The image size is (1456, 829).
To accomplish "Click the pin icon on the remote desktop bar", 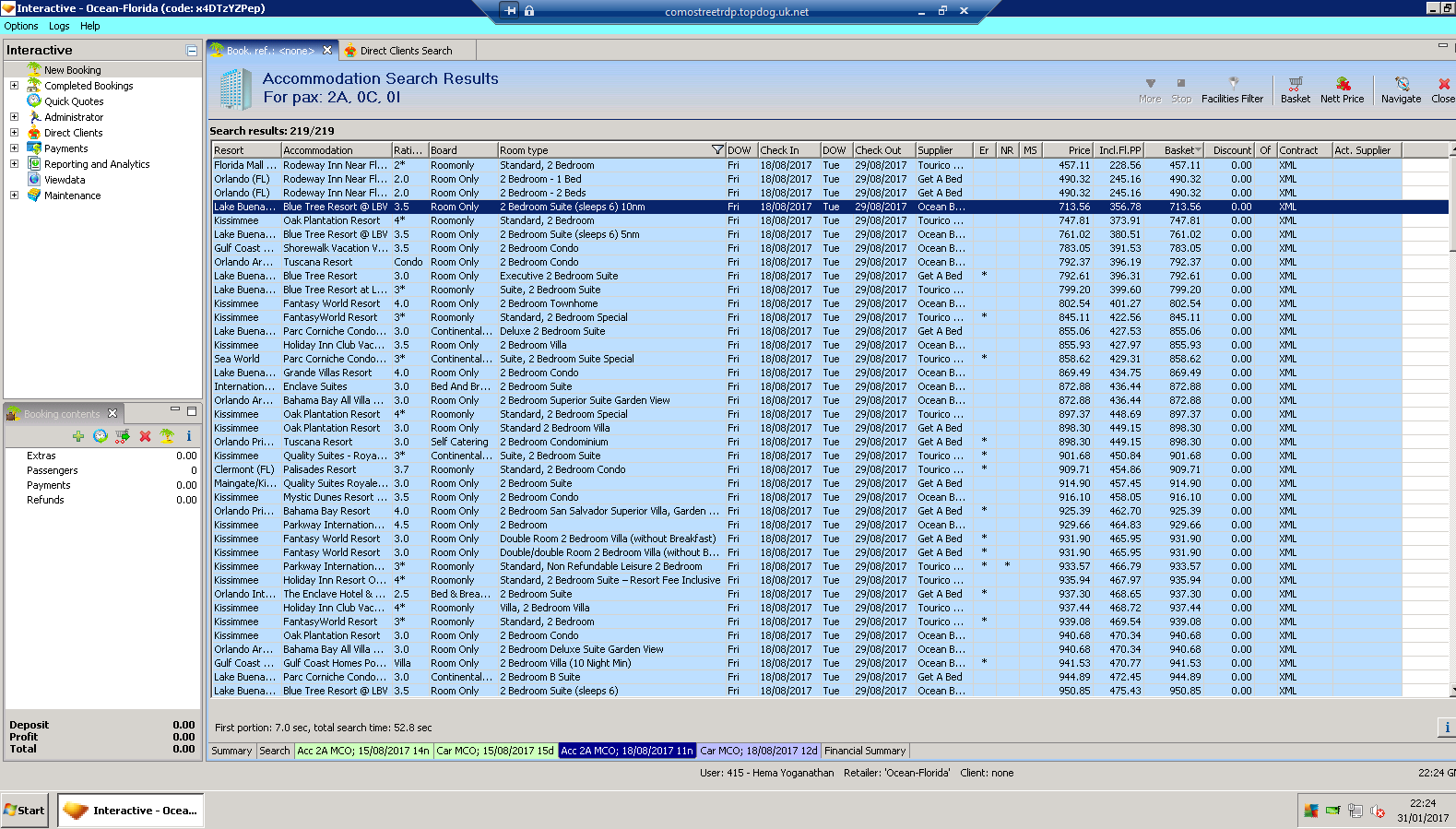I will click(x=510, y=11).
